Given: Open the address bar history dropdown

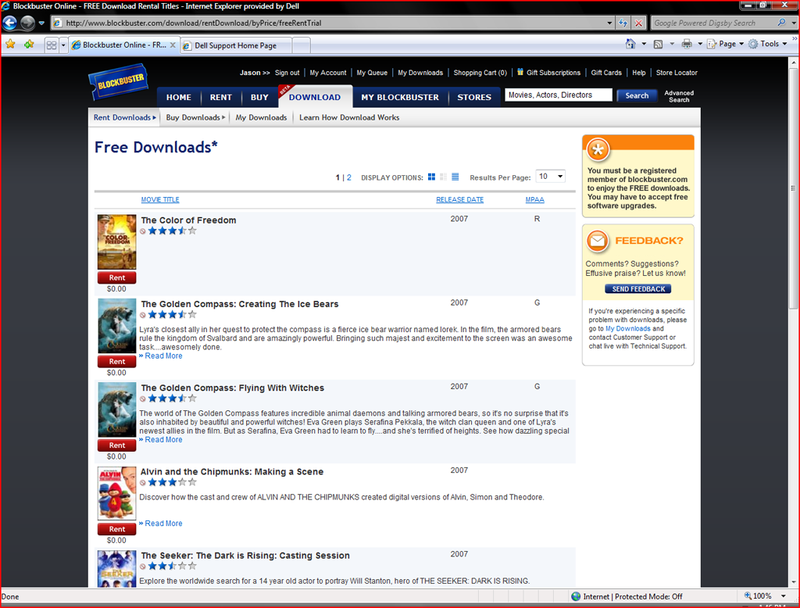Looking at the screenshot, I should (609, 23).
